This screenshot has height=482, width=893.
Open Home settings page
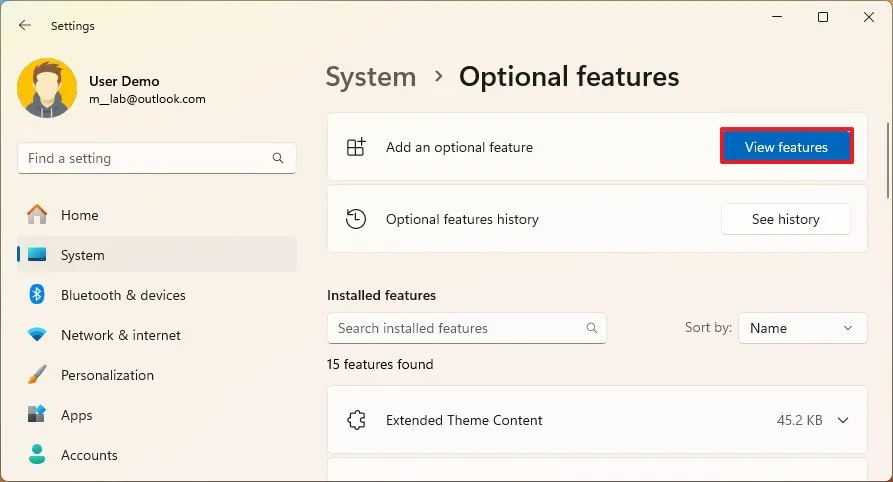[x=157, y=215]
